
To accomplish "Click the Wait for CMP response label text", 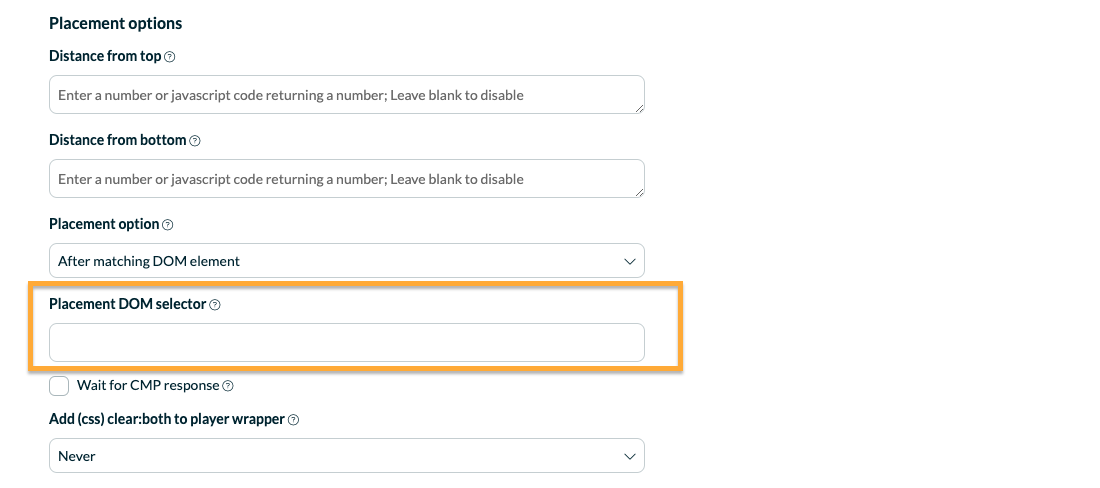I will pyautogui.click(x=148, y=386).
